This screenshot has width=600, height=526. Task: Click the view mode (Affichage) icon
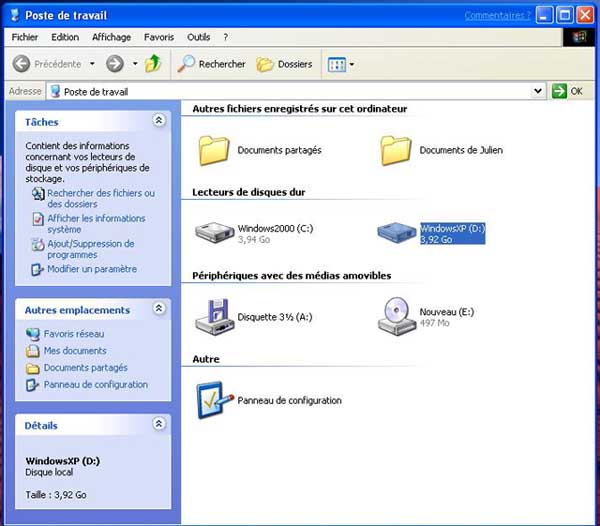(x=337, y=64)
